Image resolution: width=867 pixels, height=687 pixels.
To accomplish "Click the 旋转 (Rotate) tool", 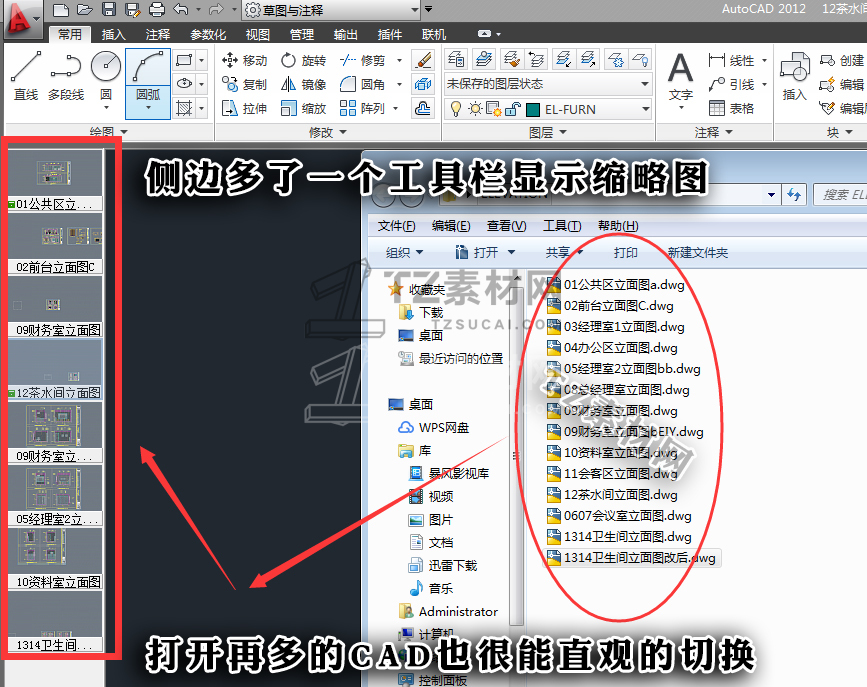I will tap(303, 60).
